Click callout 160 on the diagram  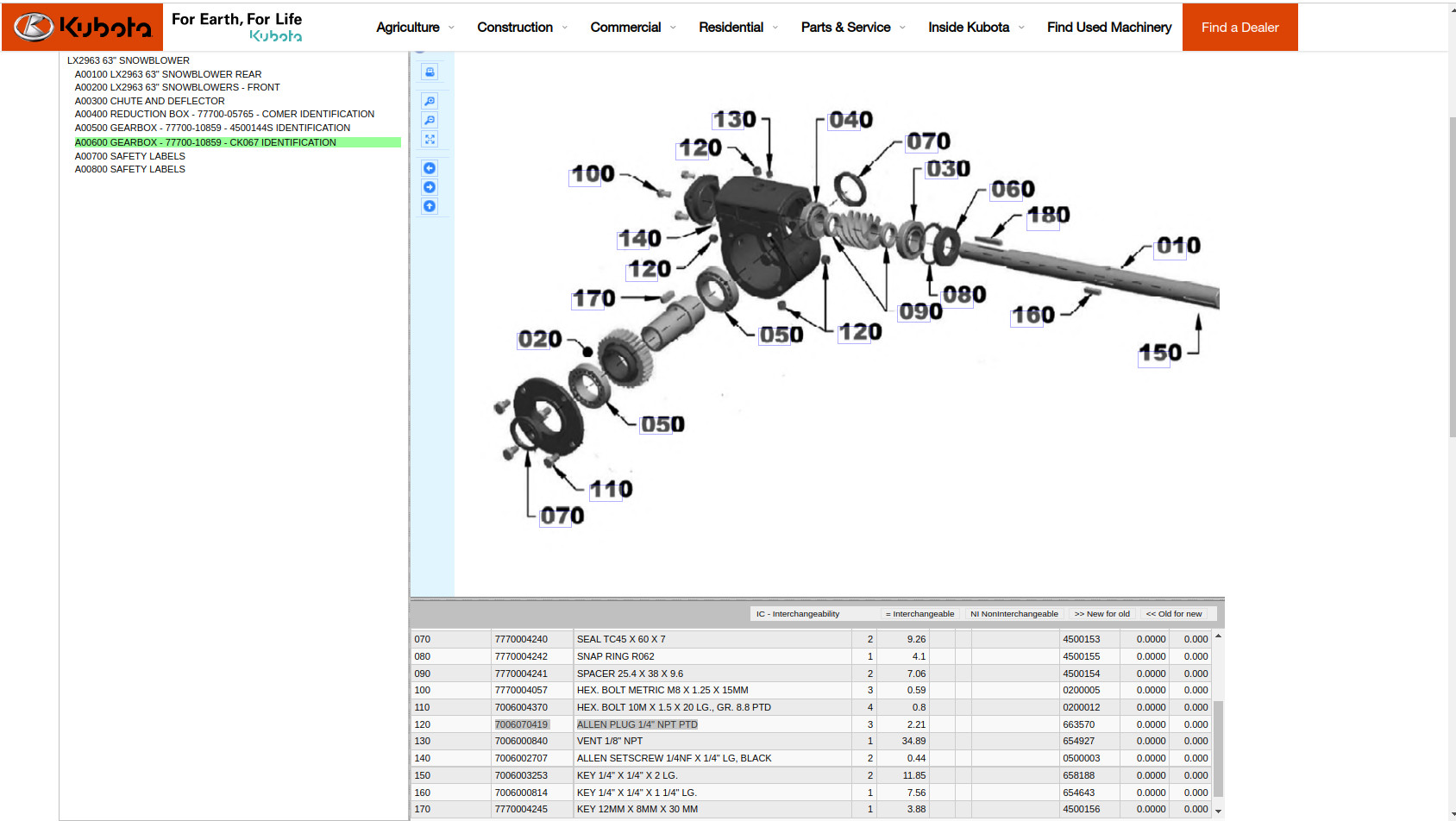[x=1033, y=316]
